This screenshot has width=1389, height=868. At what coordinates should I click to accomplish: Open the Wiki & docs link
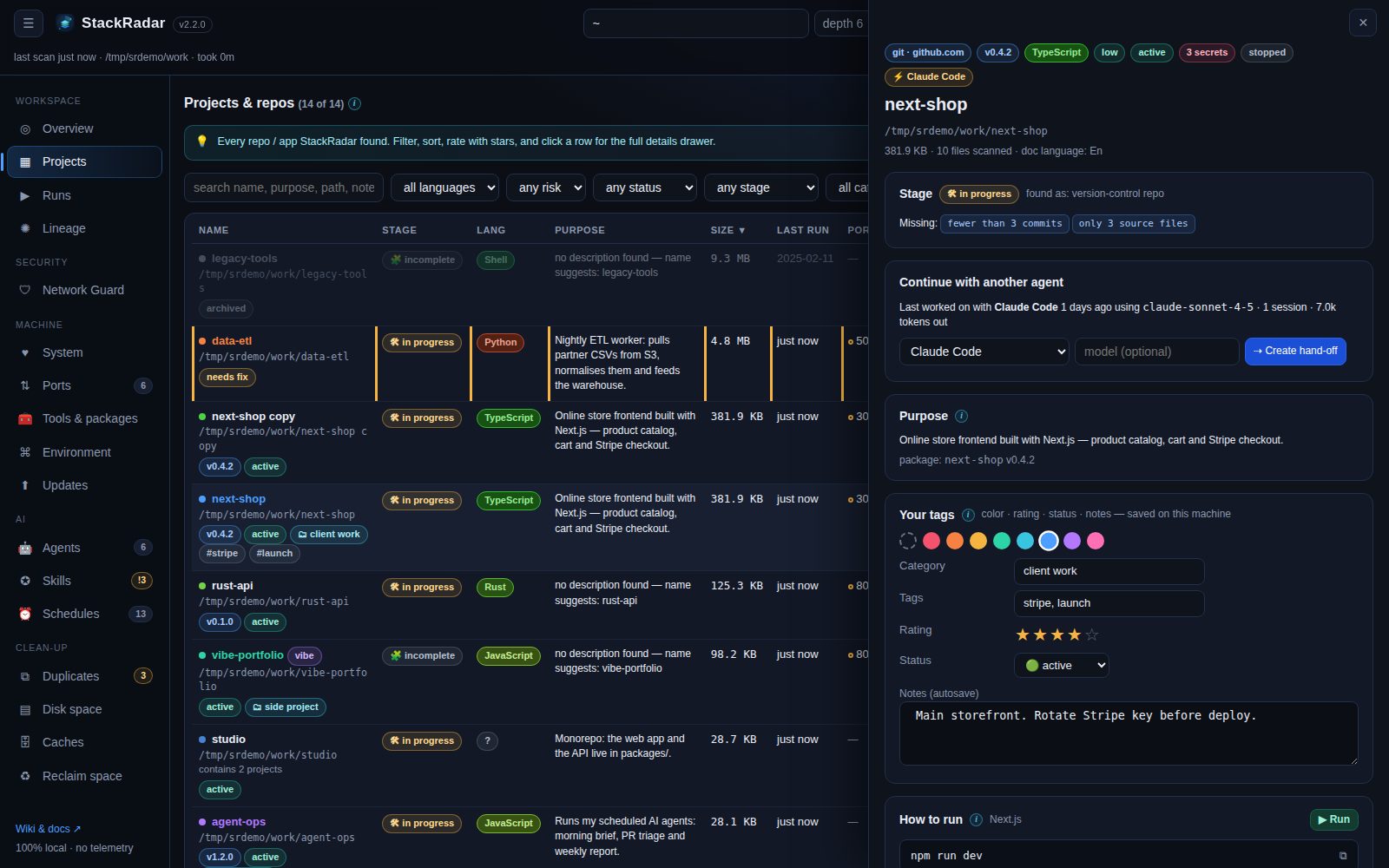[x=48, y=829]
